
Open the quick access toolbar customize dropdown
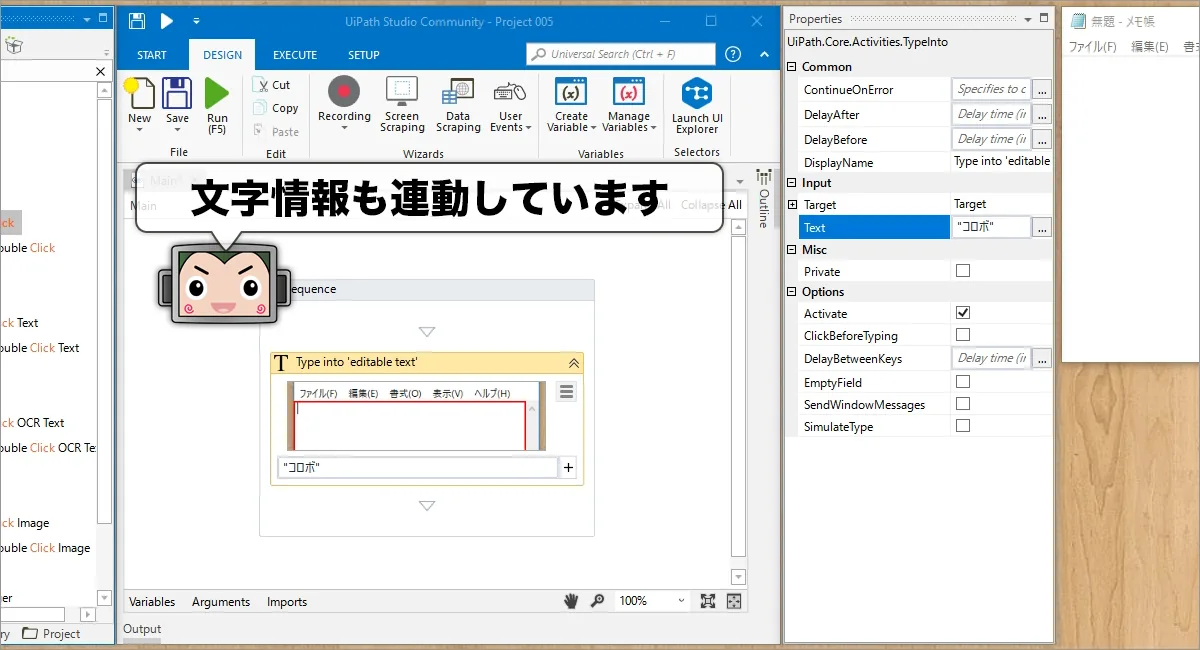(196, 21)
